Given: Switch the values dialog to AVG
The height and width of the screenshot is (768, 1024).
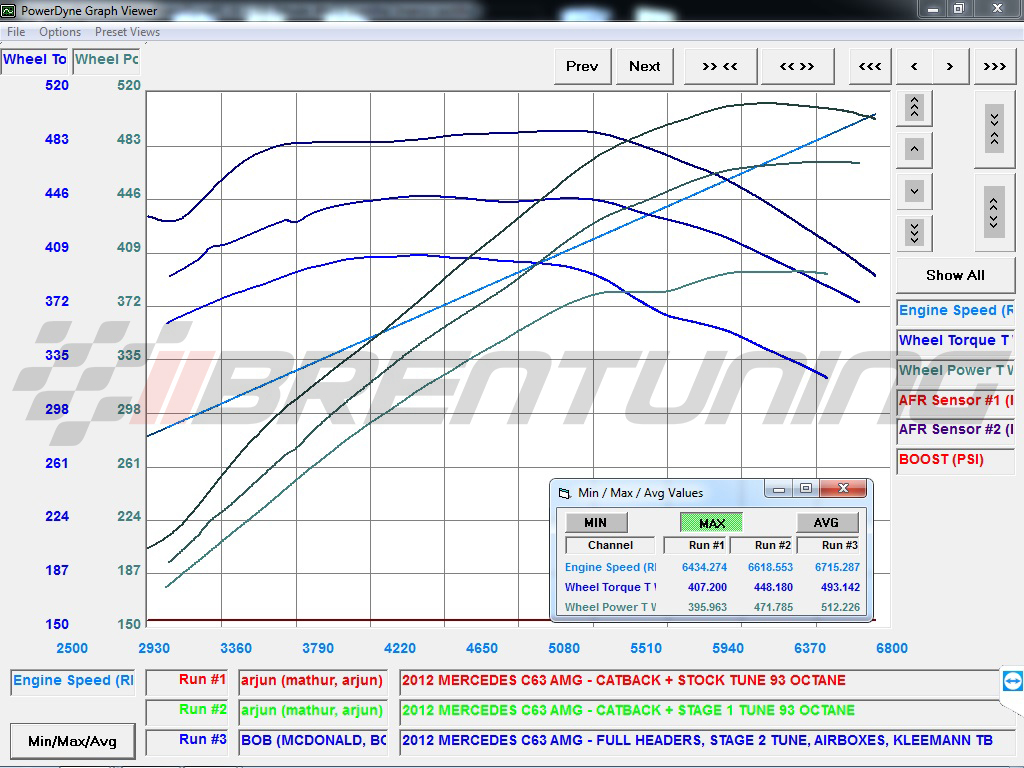Looking at the screenshot, I should [826, 522].
